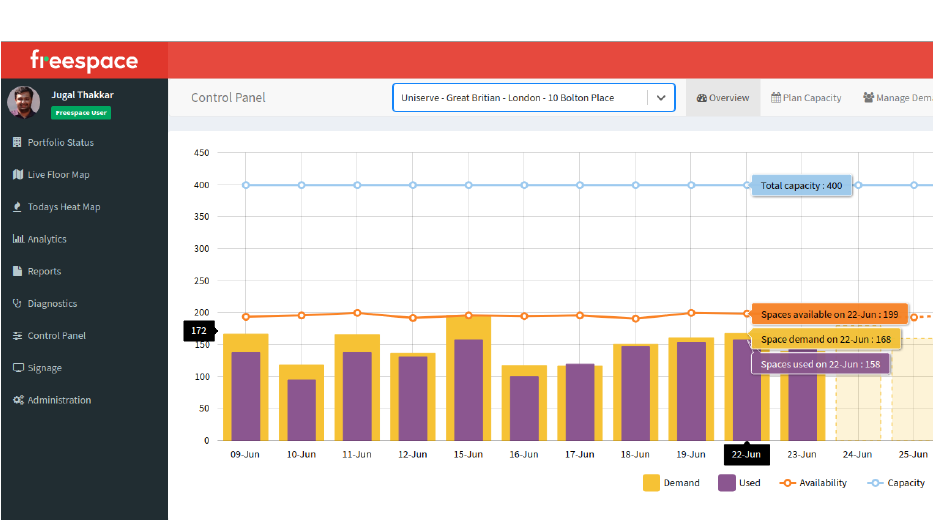Viewport: 933px width, 521px height.
Task: Click the Todays Heat Map icon
Action: (17, 207)
